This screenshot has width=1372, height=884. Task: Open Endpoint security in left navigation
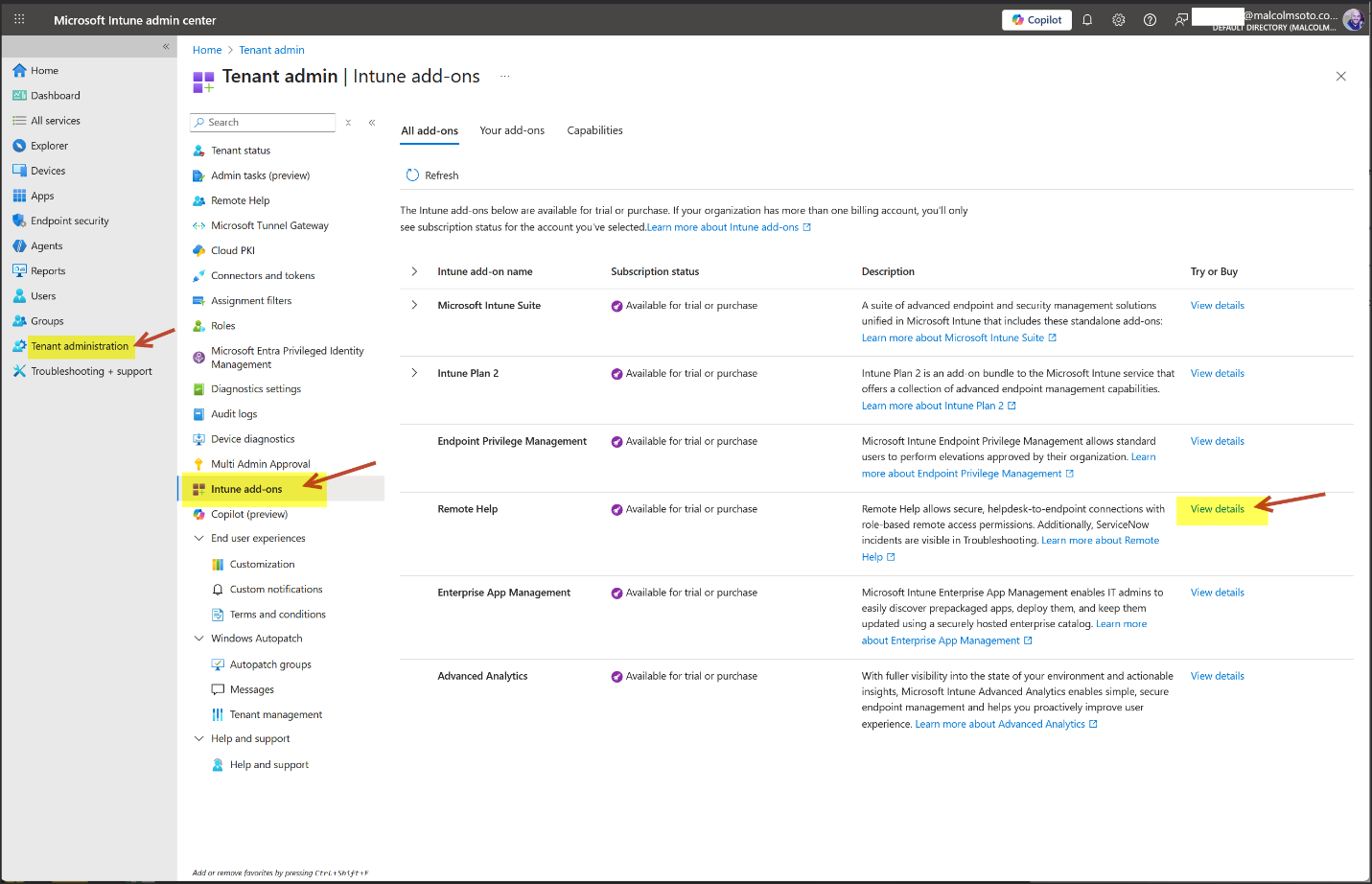click(69, 221)
